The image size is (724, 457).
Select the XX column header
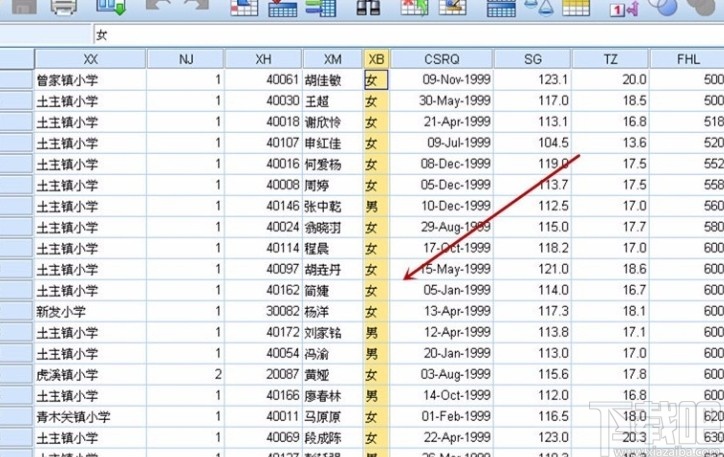click(90, 59)
